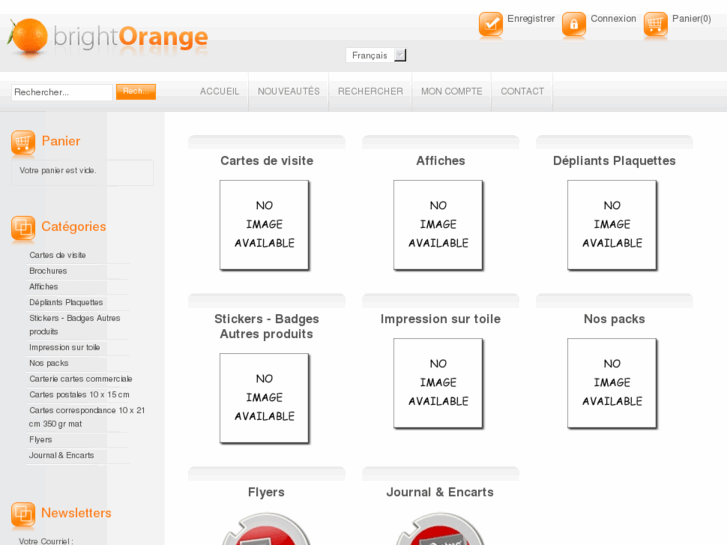Viewport: 727px width, 545px height.
Task: Click the Newsletters sidebar heading text
Action: [77, 513]
